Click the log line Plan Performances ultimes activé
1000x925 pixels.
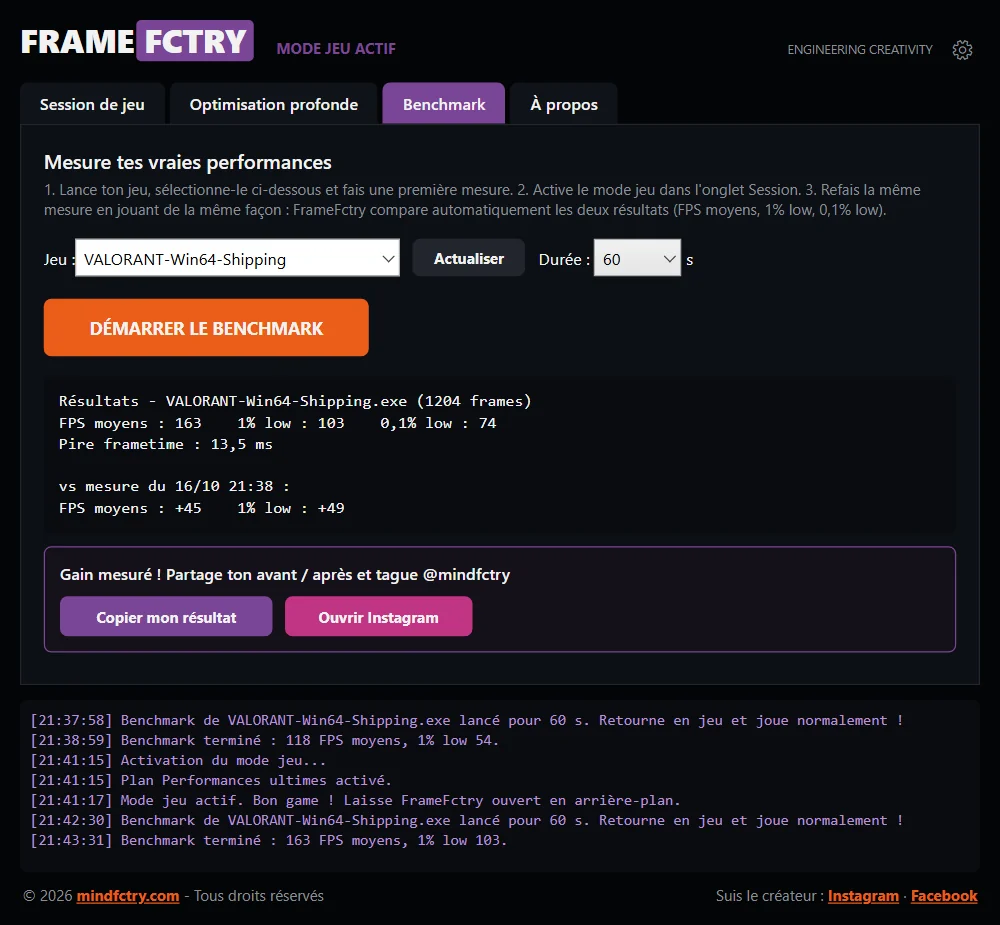click(x=211, y=780)
